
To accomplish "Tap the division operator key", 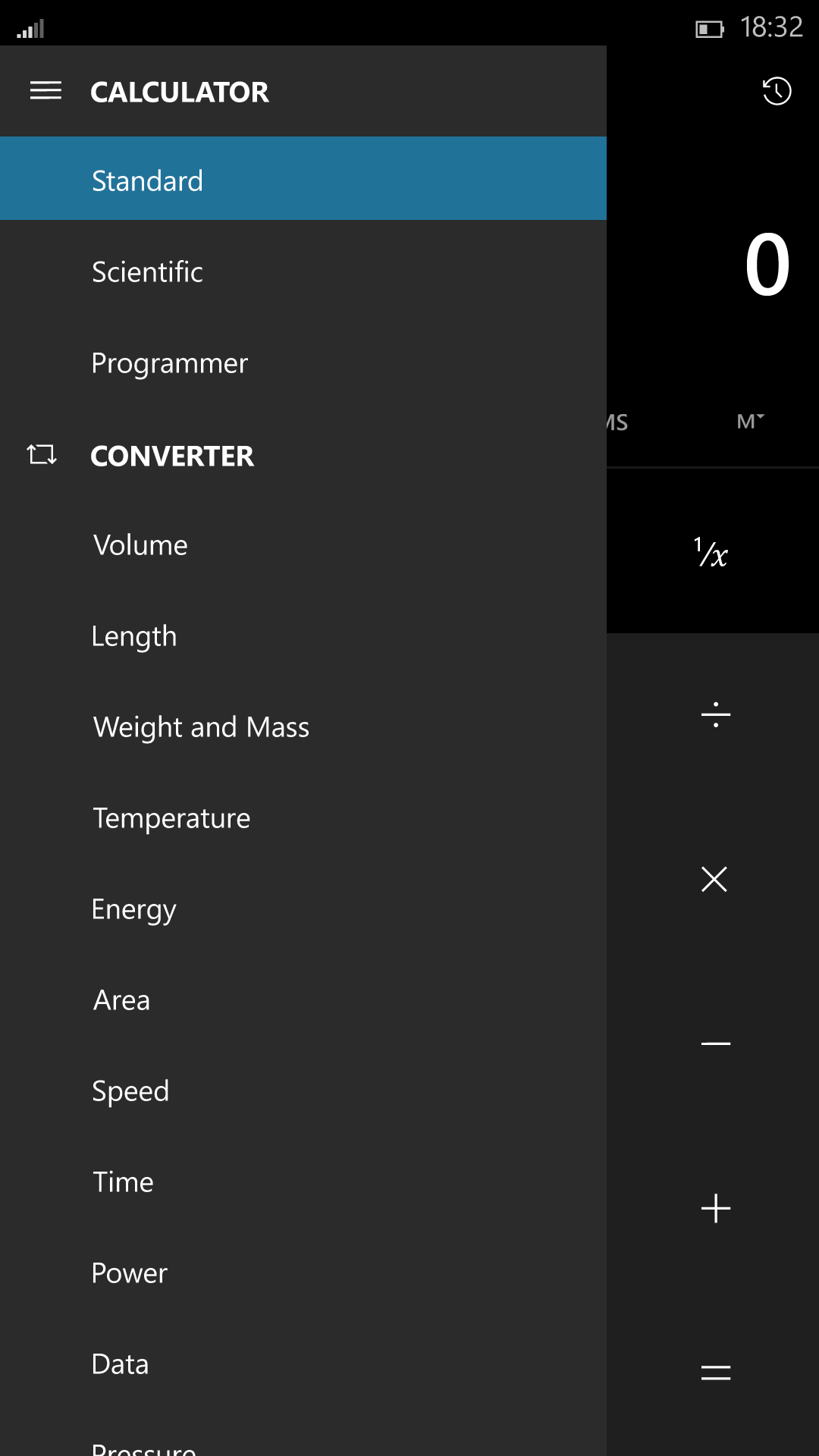I will coord(715,715).
